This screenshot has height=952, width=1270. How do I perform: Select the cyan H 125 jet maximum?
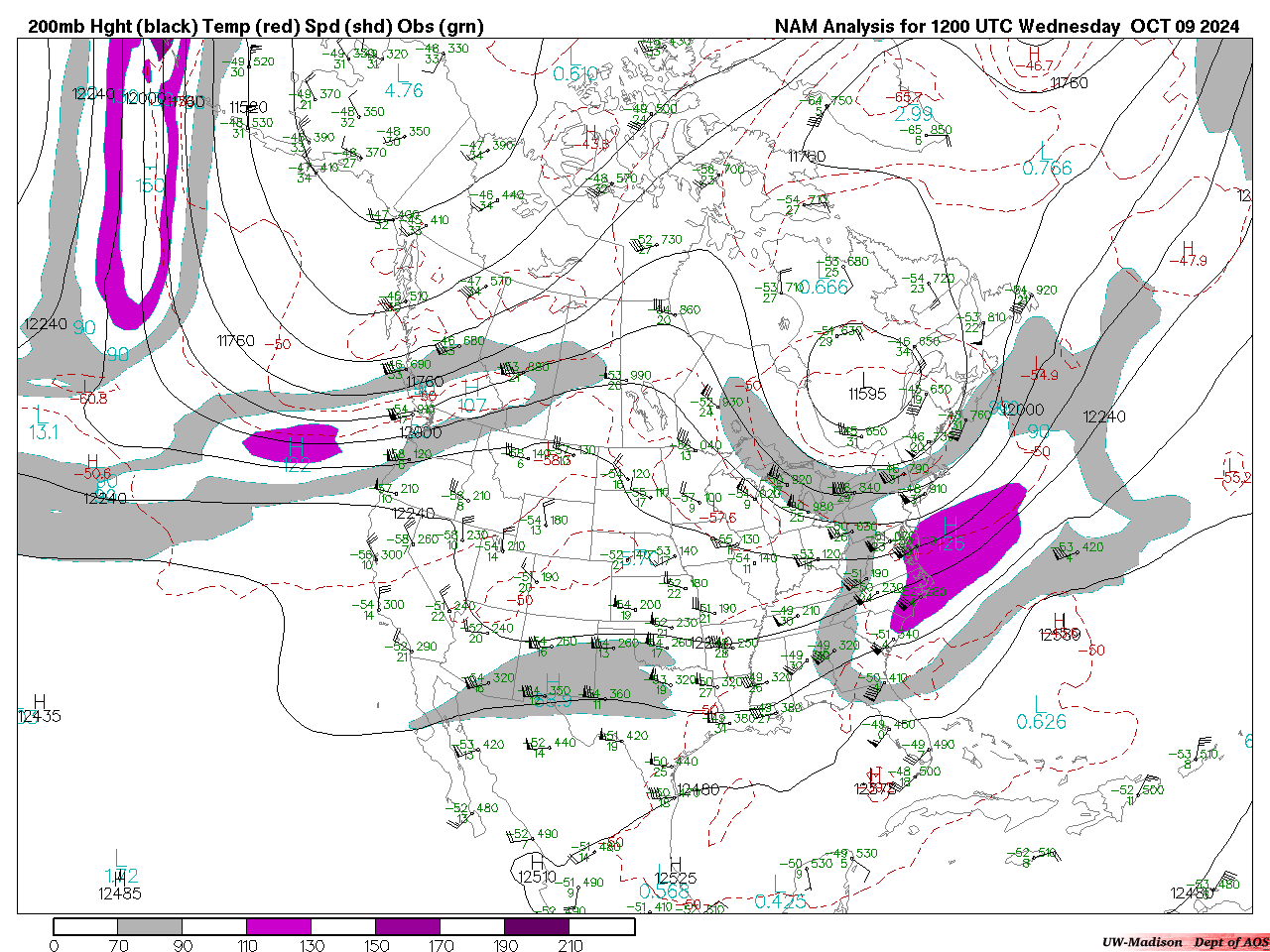point(950,535)
